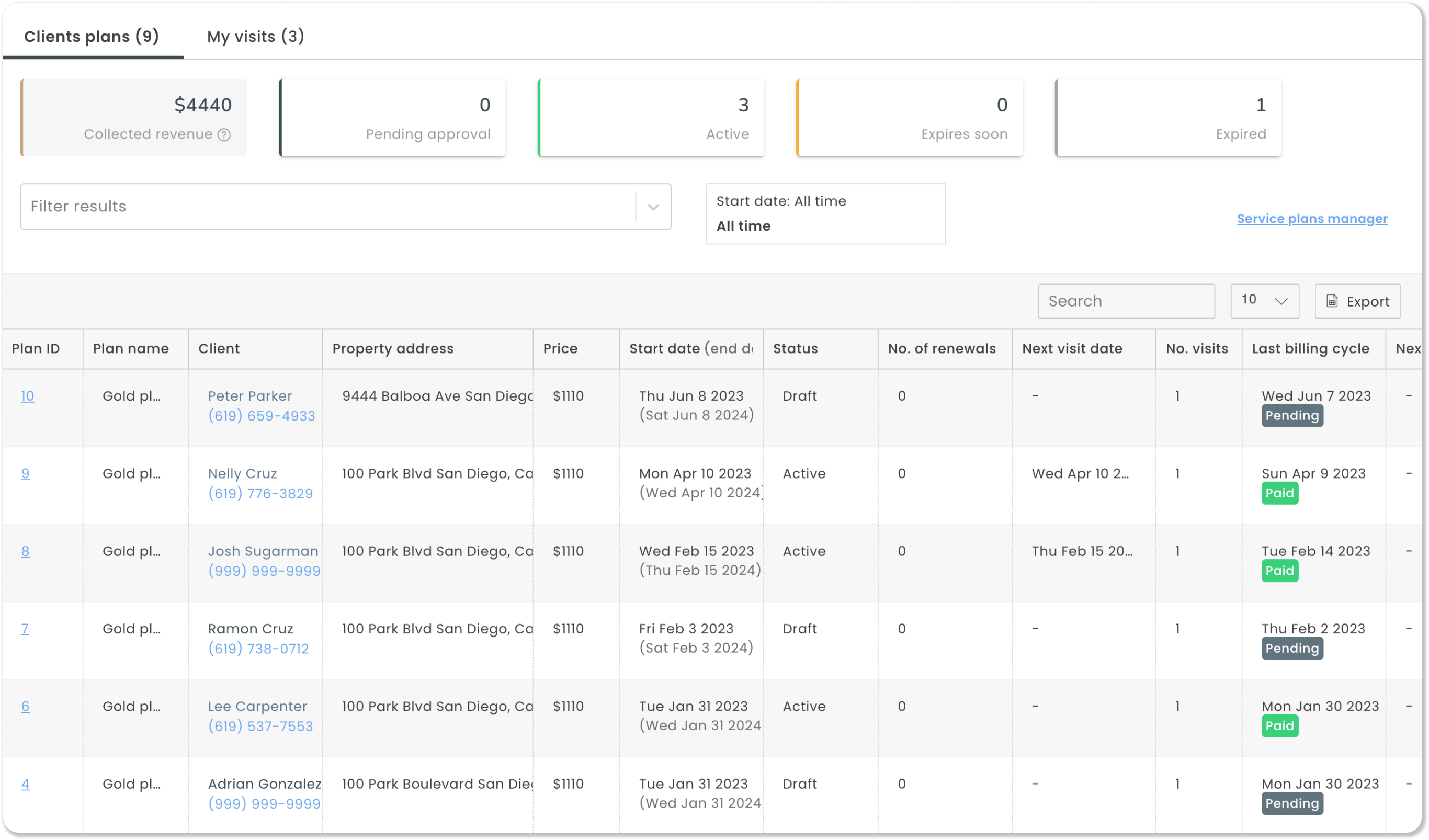
Task: Click Pending badge in Adrian Gonzalez's row
Action: [x=1292, y=804]
